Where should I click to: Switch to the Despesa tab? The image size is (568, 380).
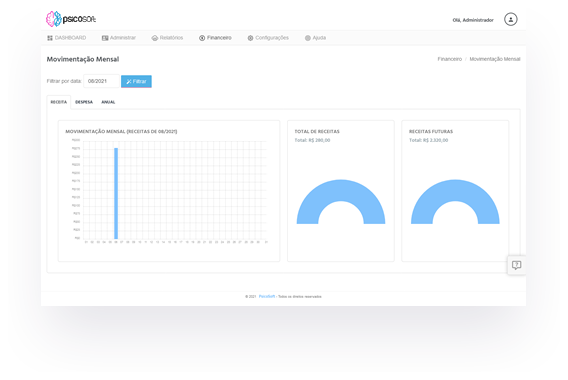coord(84,102)
